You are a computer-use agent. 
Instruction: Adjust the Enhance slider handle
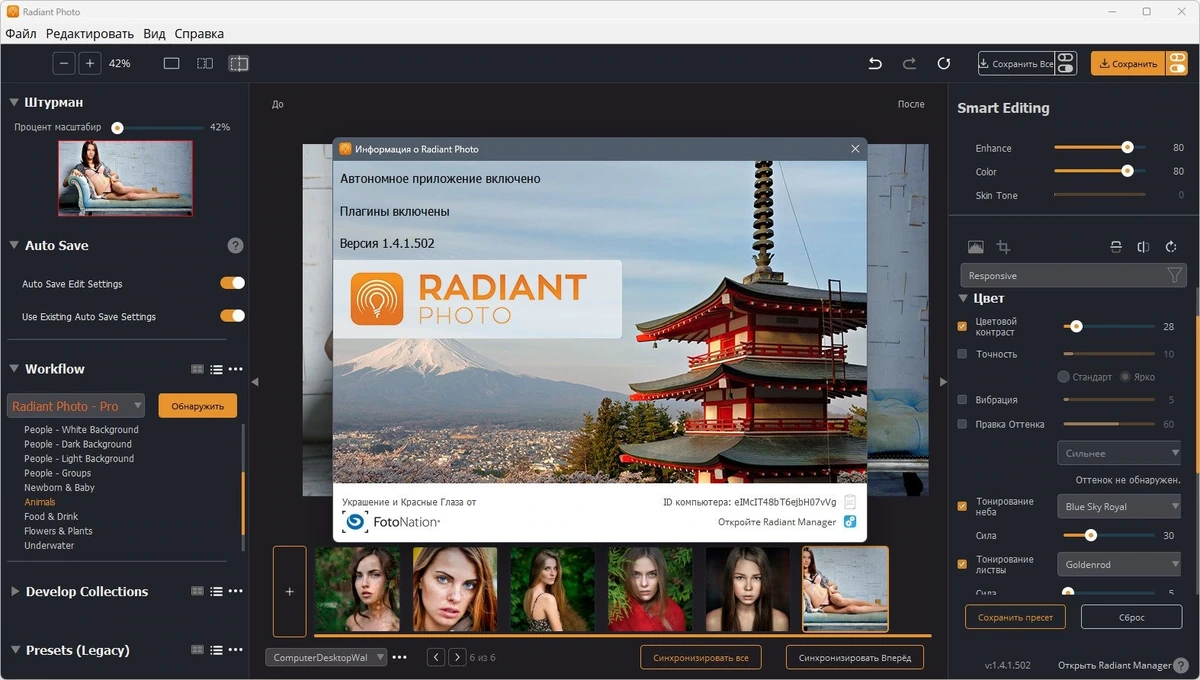(1127, 147)
